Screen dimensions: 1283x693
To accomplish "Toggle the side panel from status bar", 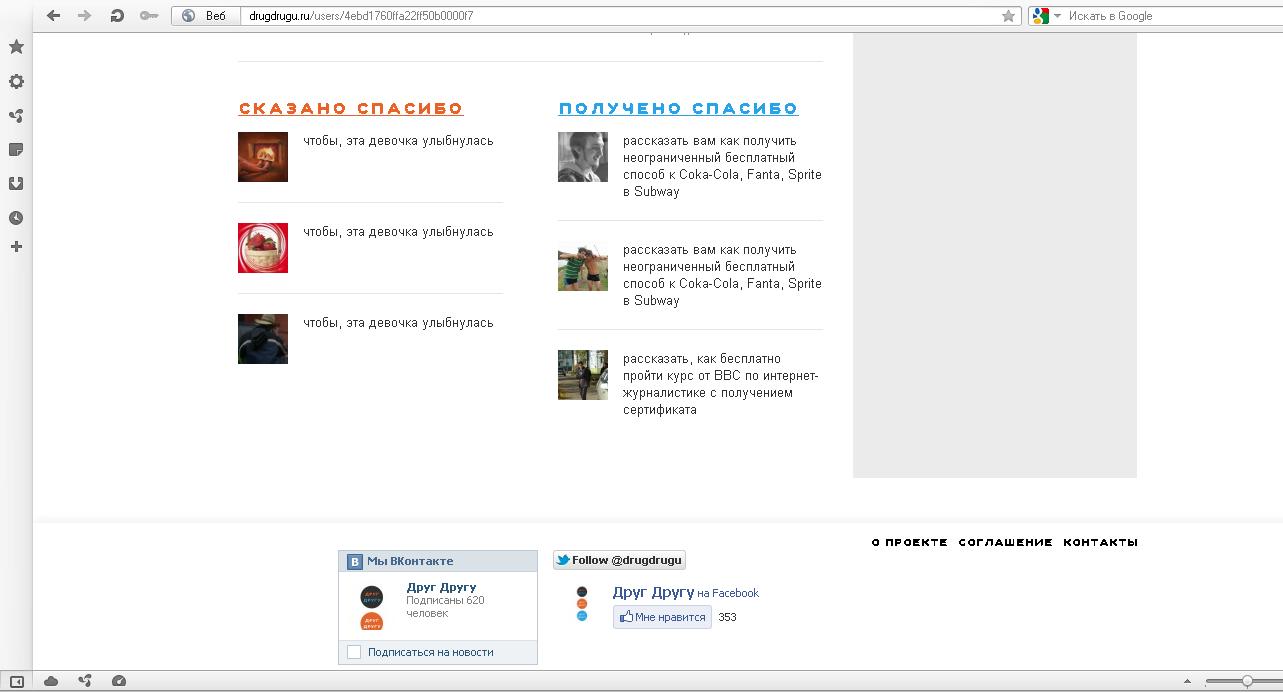I will [x=16, y=681].
